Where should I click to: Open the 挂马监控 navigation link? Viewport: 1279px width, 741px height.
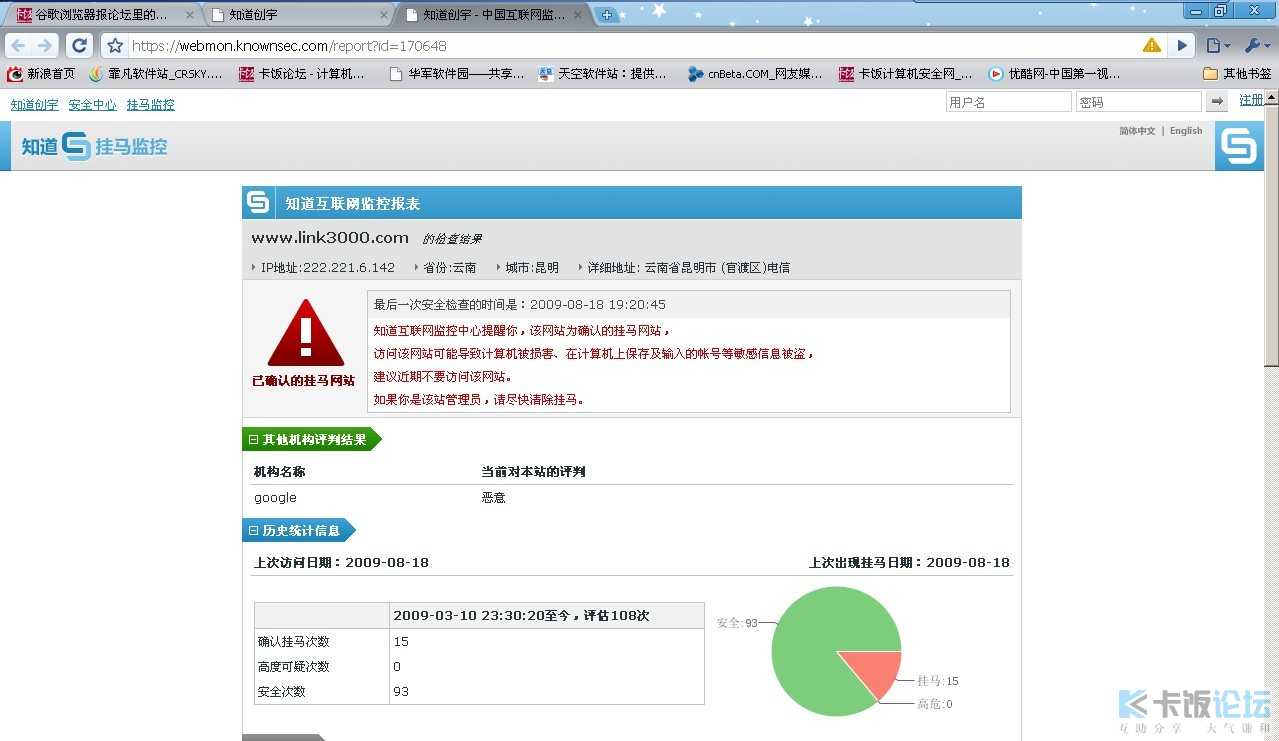point(150,104)
